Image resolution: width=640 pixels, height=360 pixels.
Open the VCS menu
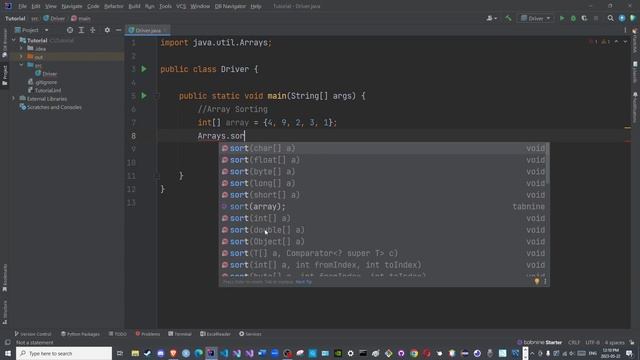pos(181,6)
